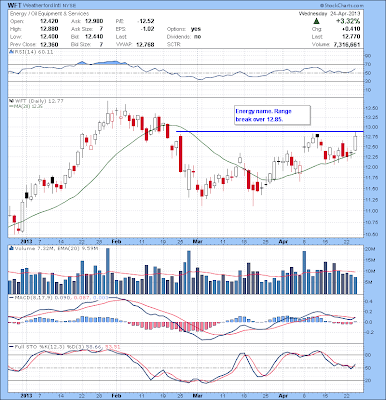Viewport: 386px width, 400px height.
Task: Click the blue horizontal resistance line
Action: coord(269,132)
